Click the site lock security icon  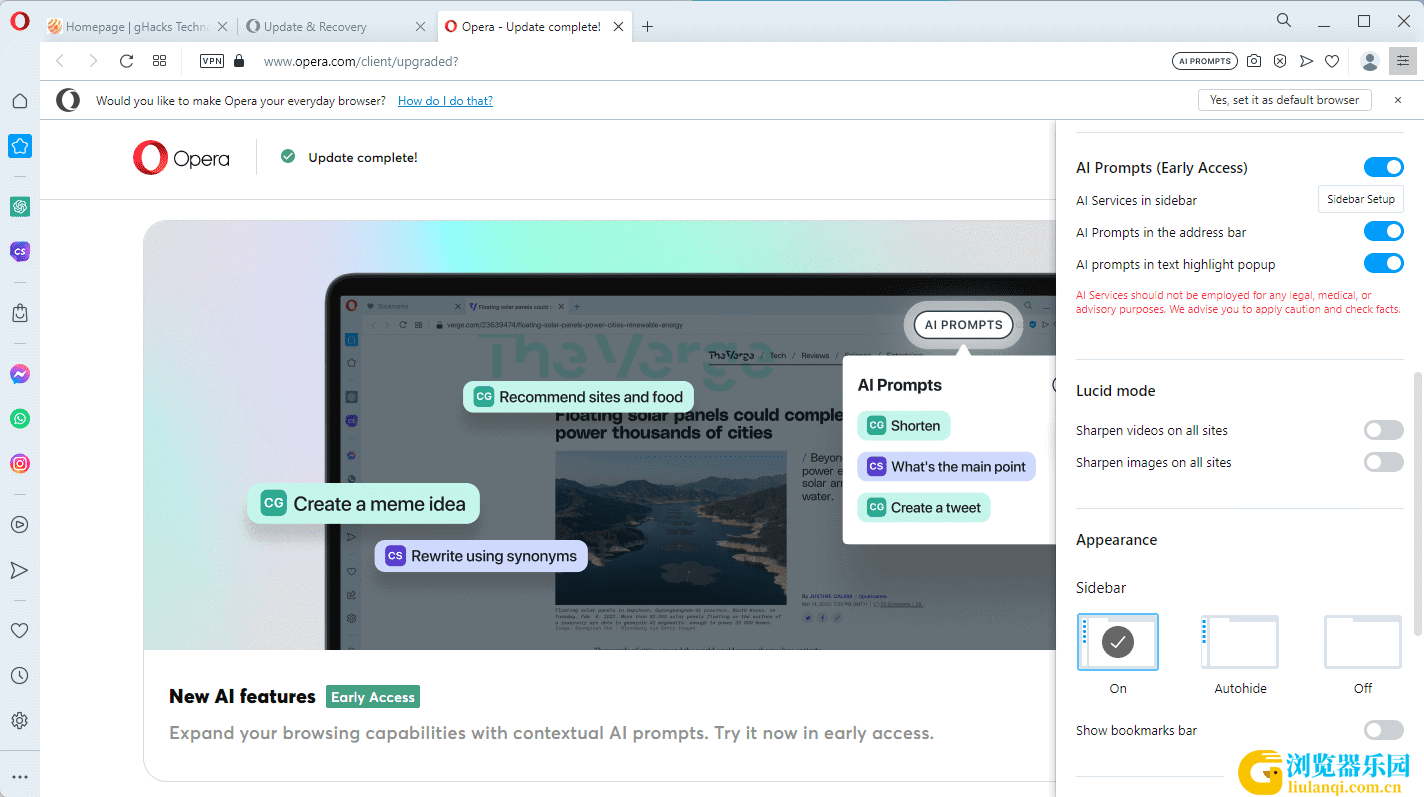(238, 61)
